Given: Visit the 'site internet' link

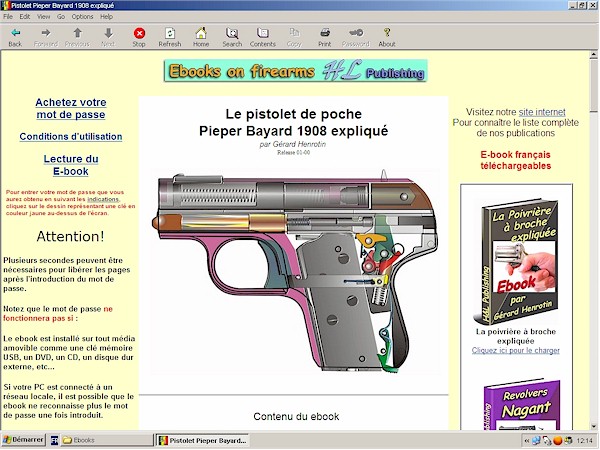Looking at the screenshot, I should (542, 112).
